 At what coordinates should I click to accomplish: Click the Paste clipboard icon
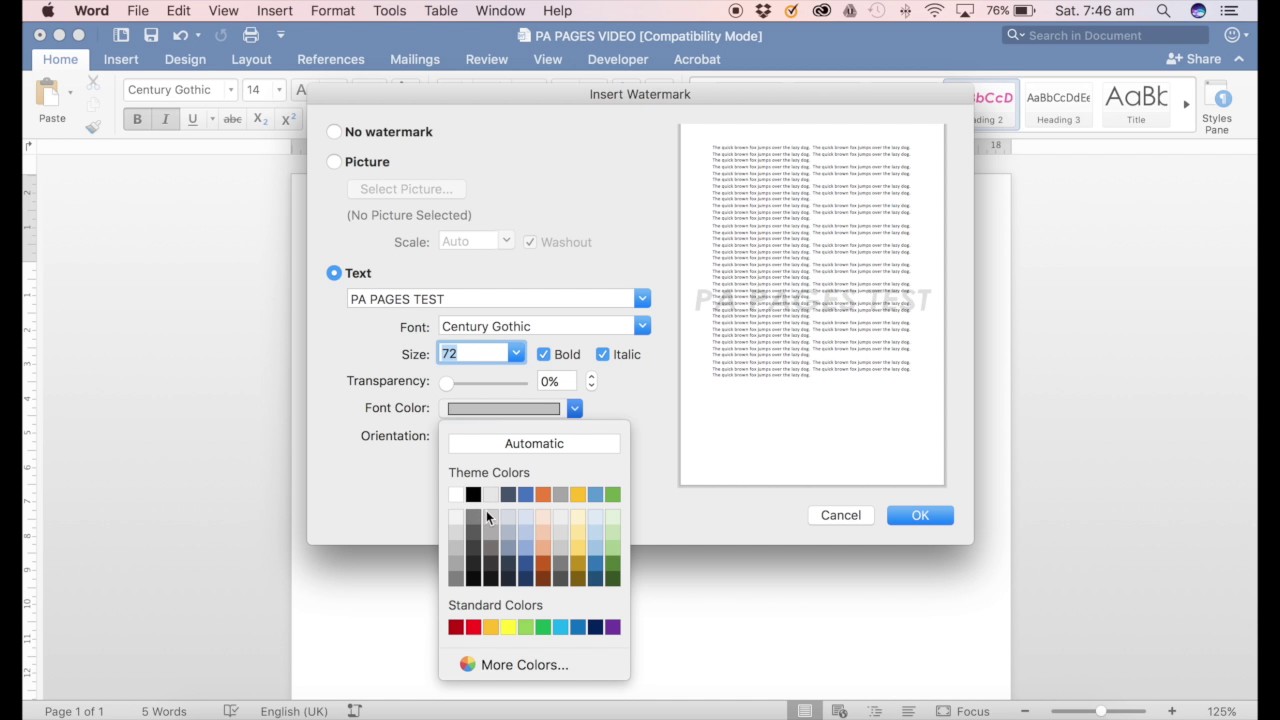(47, 93)
